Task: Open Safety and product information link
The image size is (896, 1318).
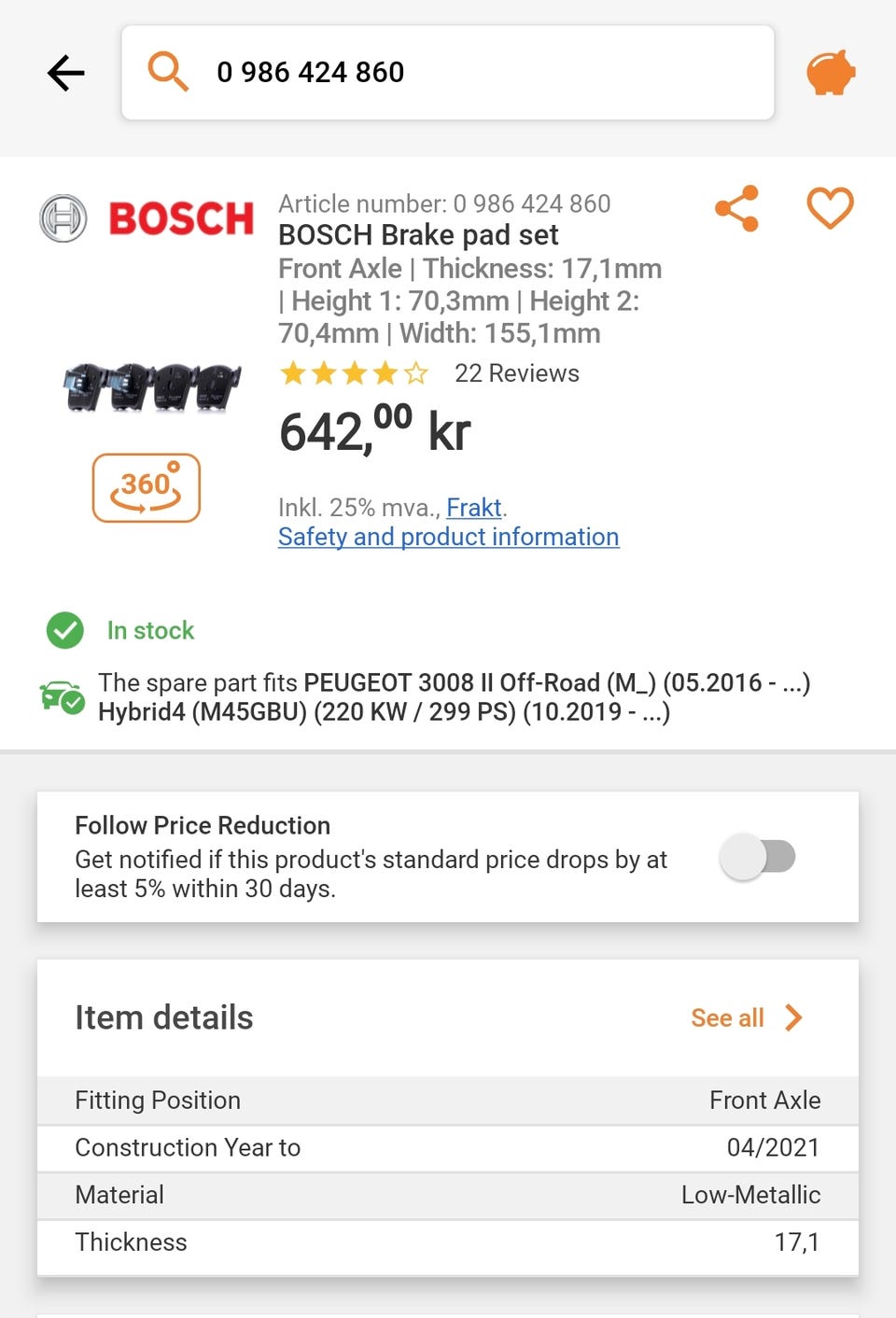Action: tap(448, 537)
